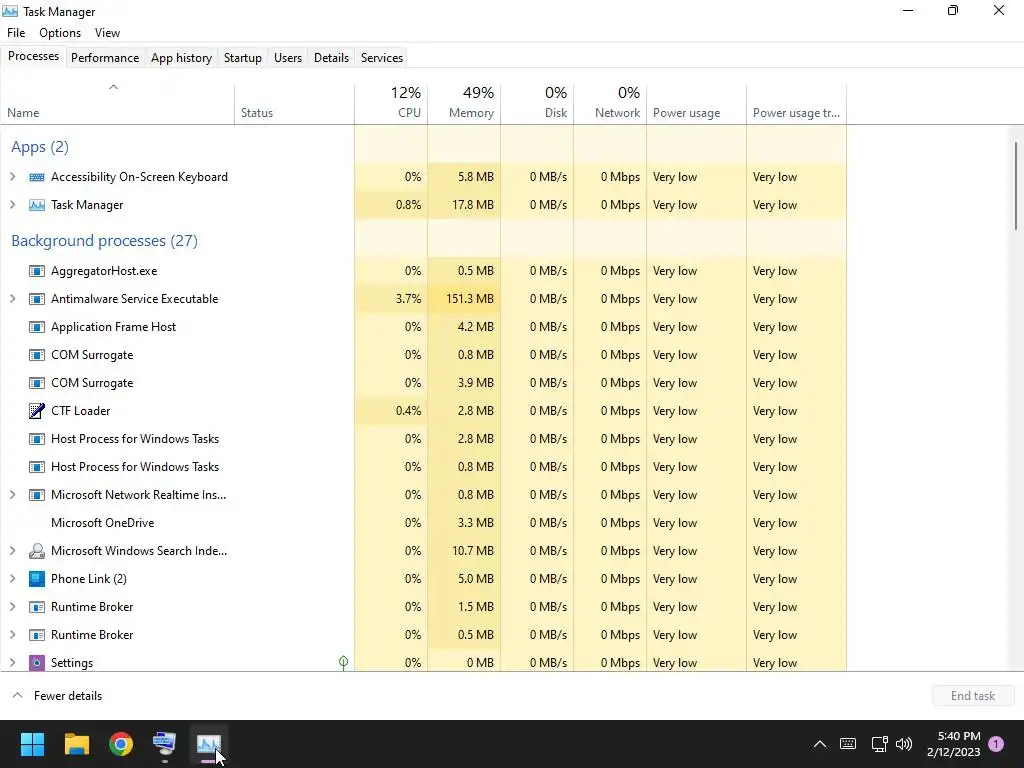Open the computer monitor app in taskbar

coord(165,744)
